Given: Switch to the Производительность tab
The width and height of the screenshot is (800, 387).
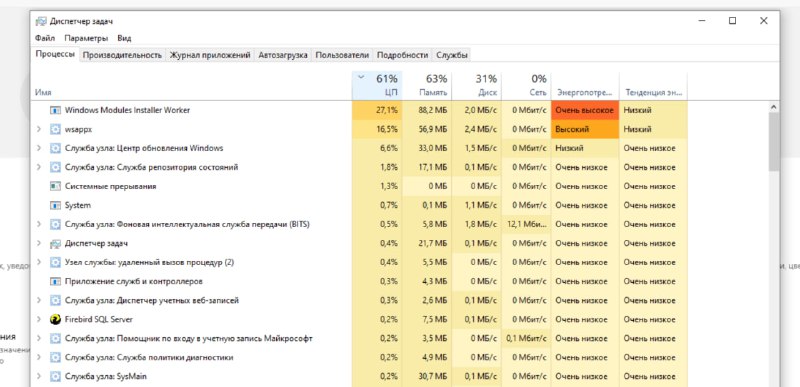Looking at the screenshot, I should 122,55.
